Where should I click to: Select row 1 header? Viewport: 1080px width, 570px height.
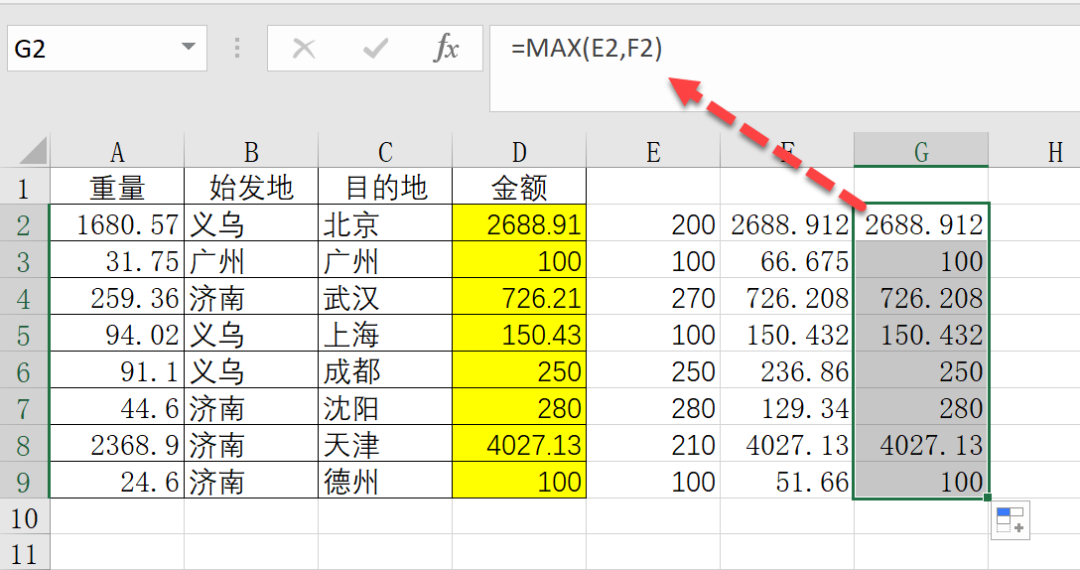[24, 187]
